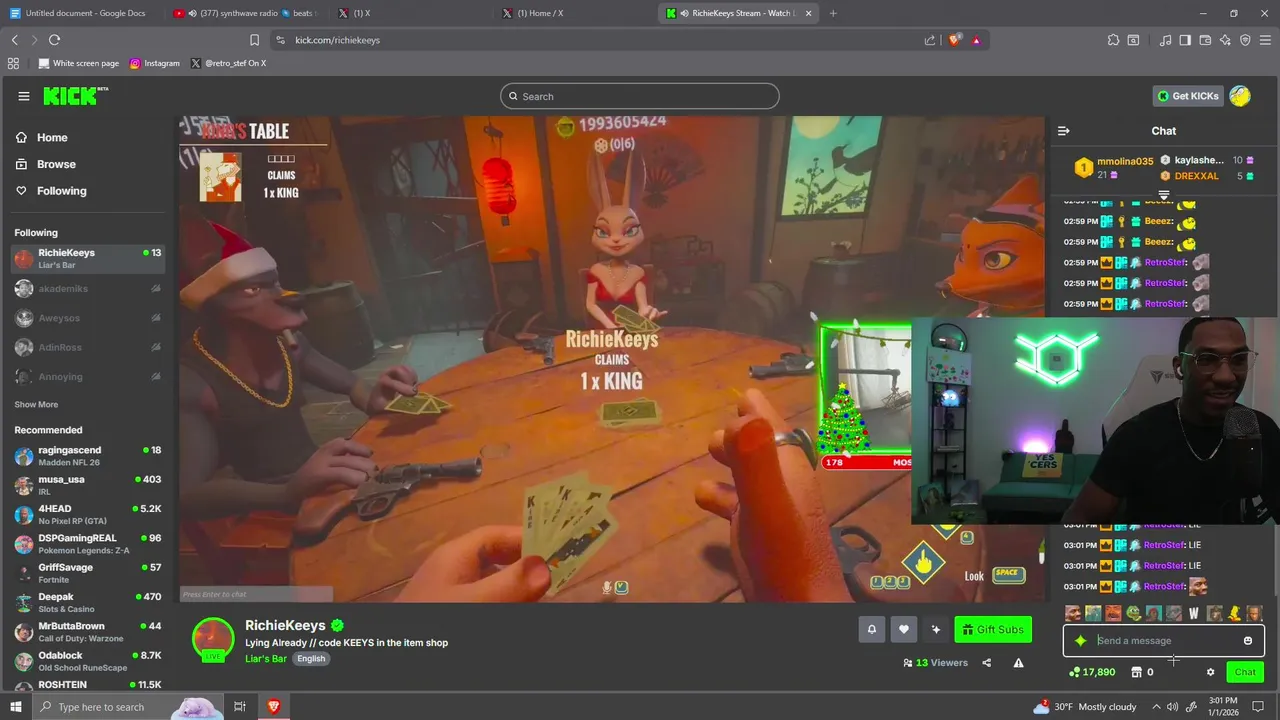Open a new browser tab
Viewport: 1280px width, 720px height.
coord(833,13)
